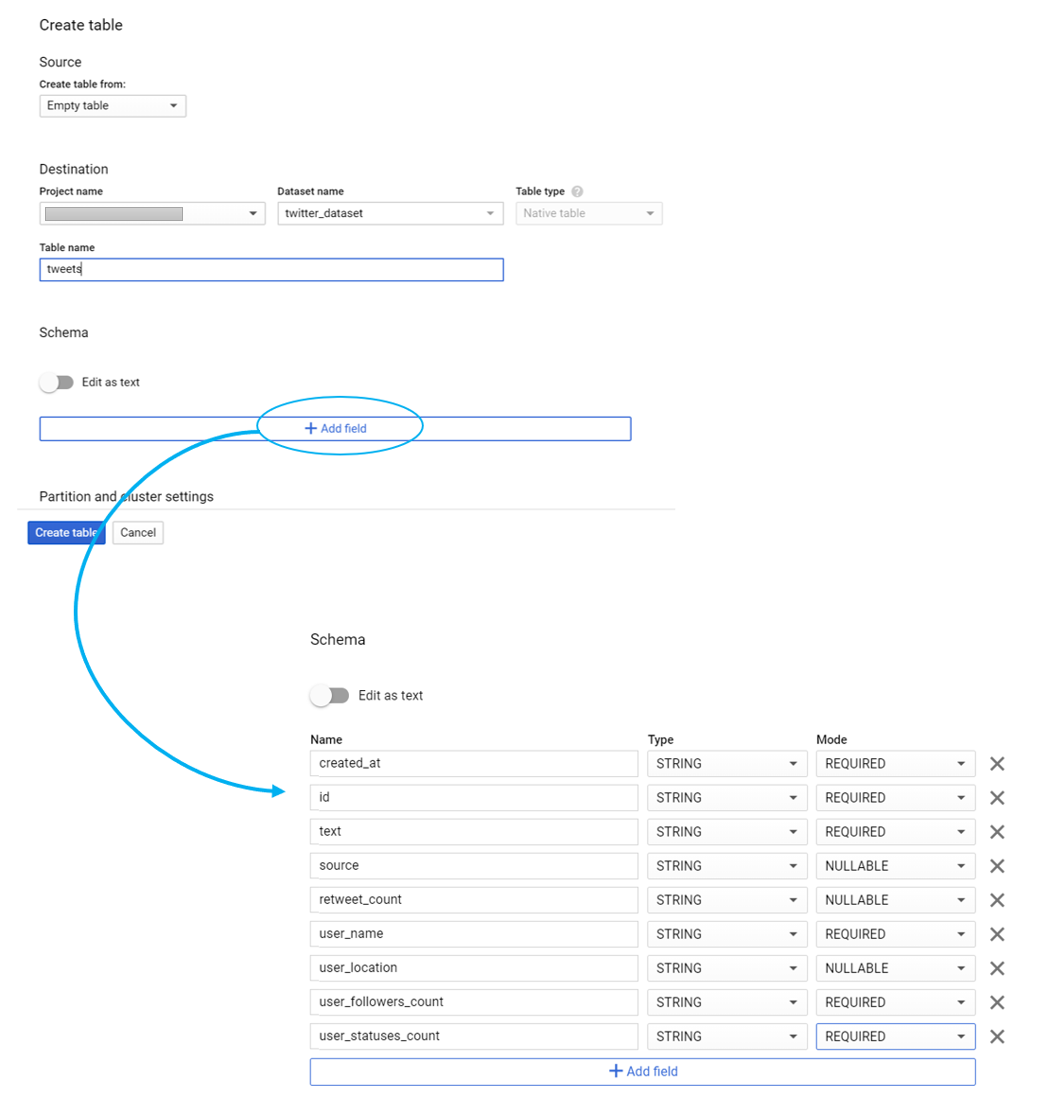Delete the user_statuses_count field

tap(997, 1036)
